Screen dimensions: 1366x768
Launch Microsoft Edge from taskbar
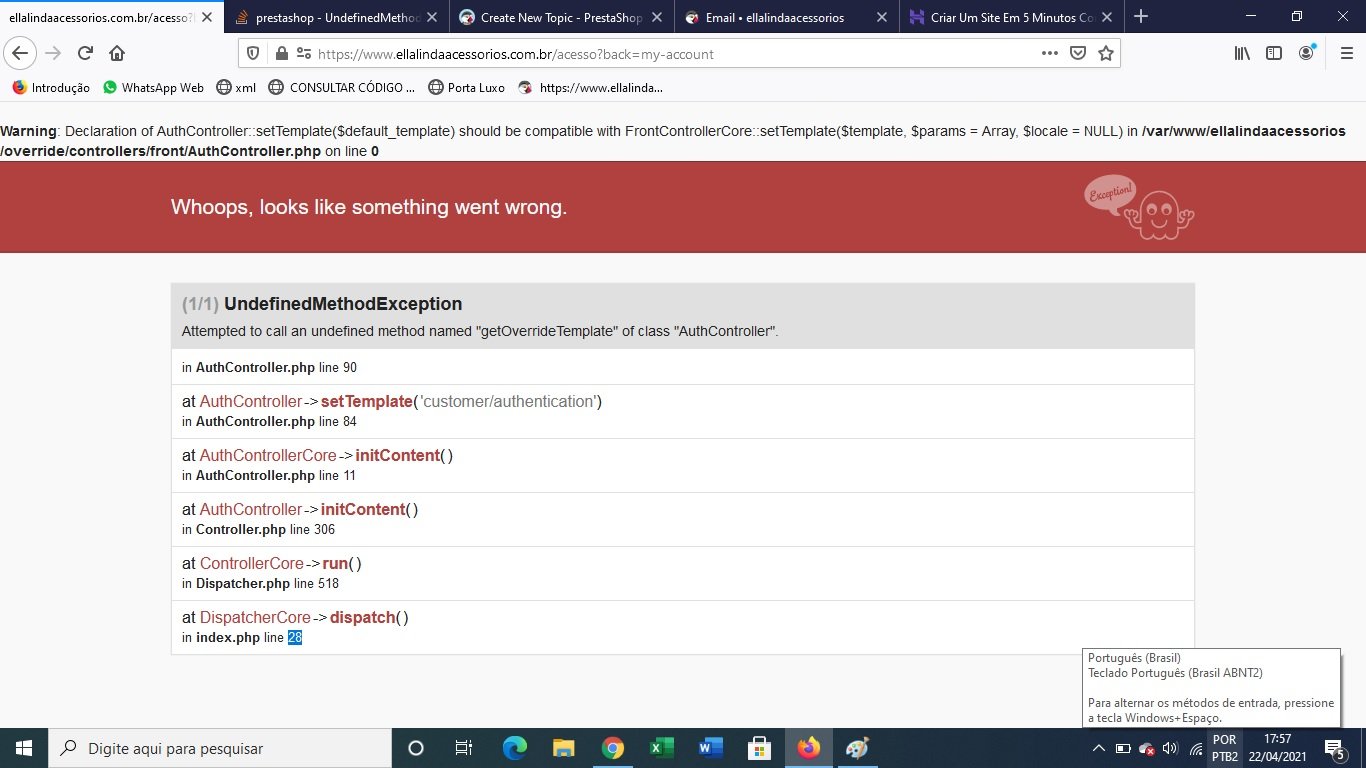[514, 748]
